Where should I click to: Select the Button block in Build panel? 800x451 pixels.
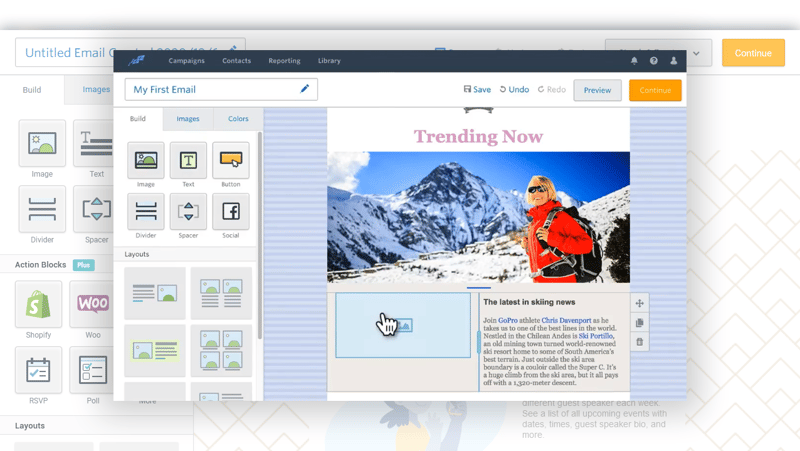(231, 160)
